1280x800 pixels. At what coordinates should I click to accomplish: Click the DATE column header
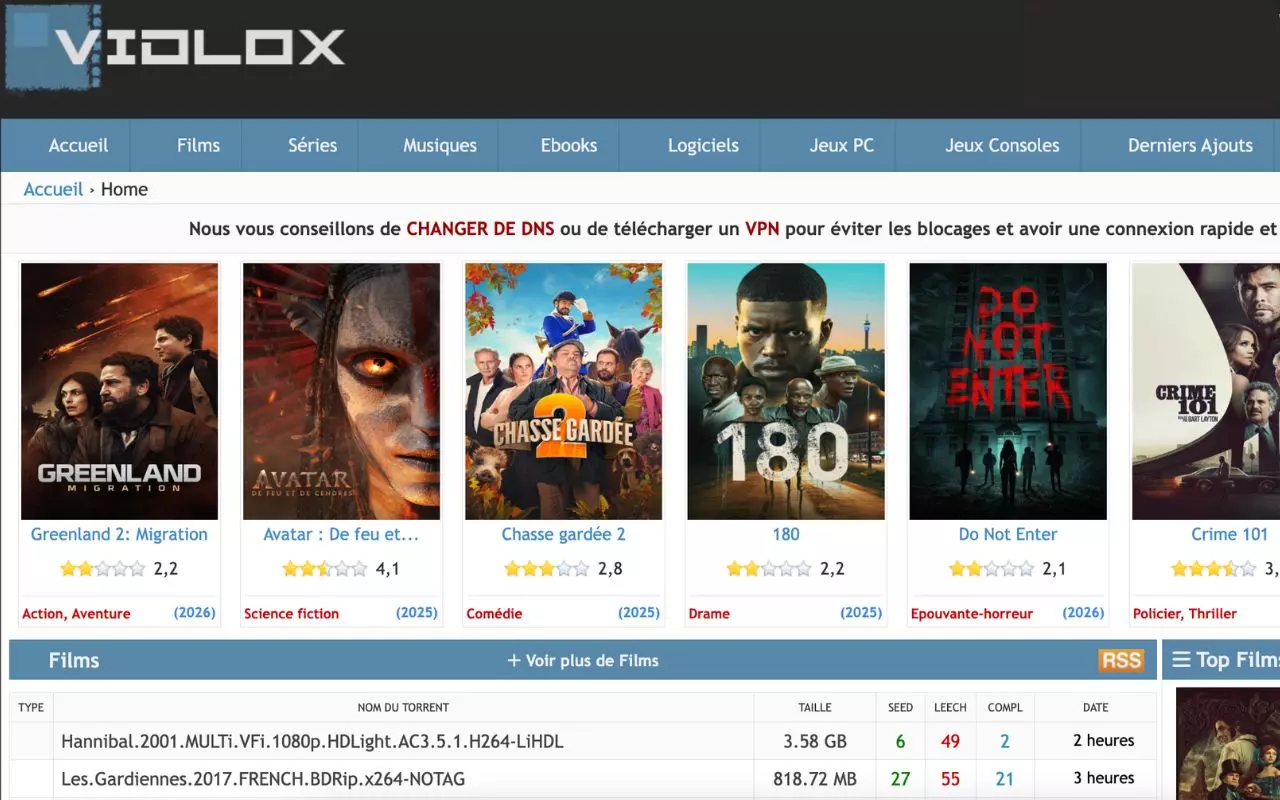[x=1096, y=707]
